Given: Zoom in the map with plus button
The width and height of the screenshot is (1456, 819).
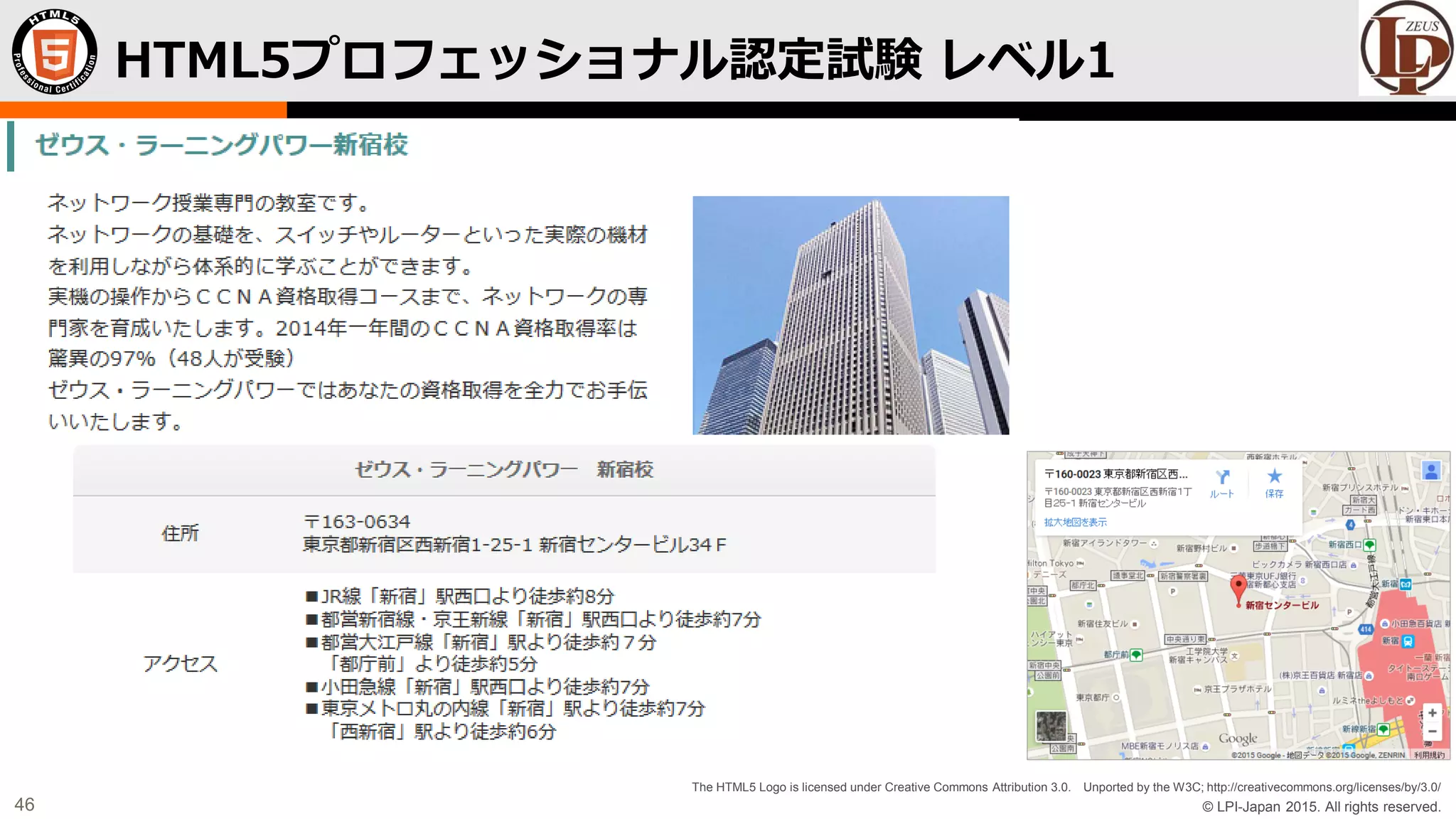Looking at the screenshot, I should pos(1432,713).
